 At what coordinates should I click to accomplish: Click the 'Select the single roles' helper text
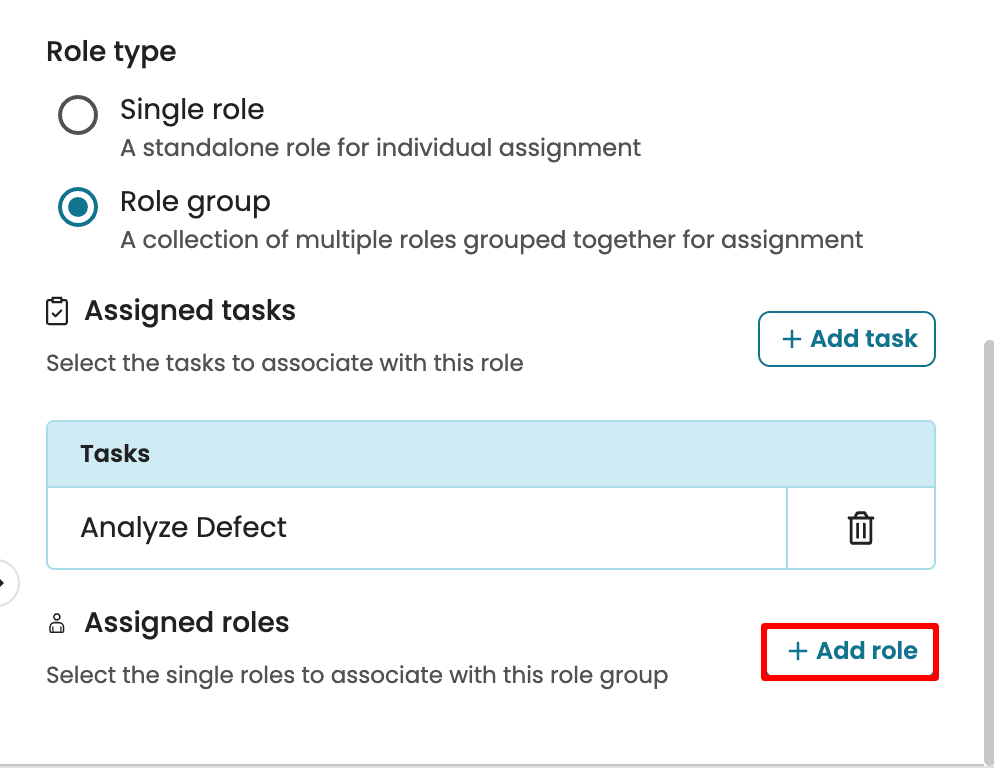(357, 675)
